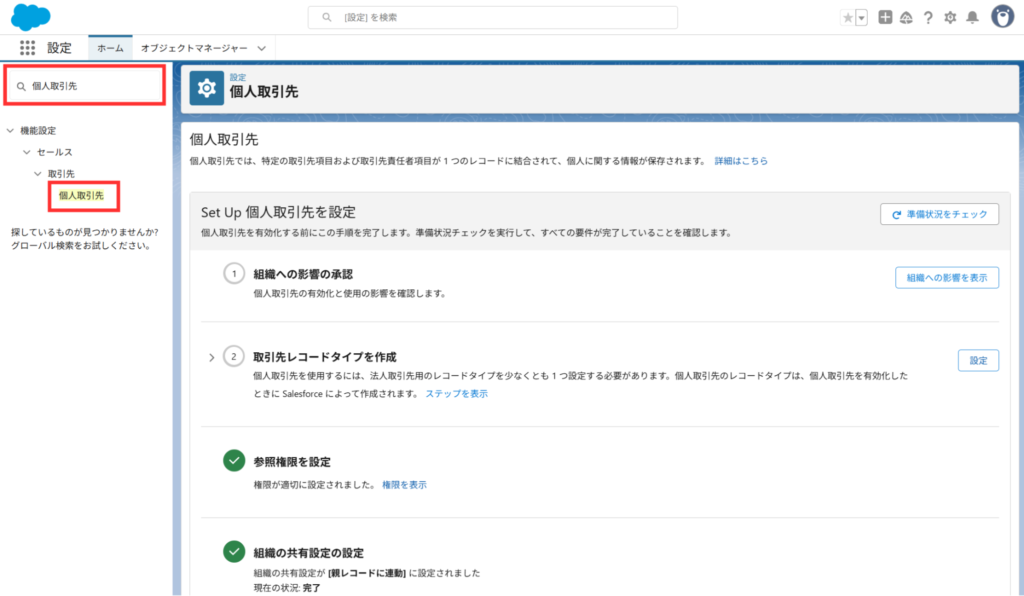Screen dimensions: 1024x596
Task: Open the notifications bell
Action: (972, 17)
